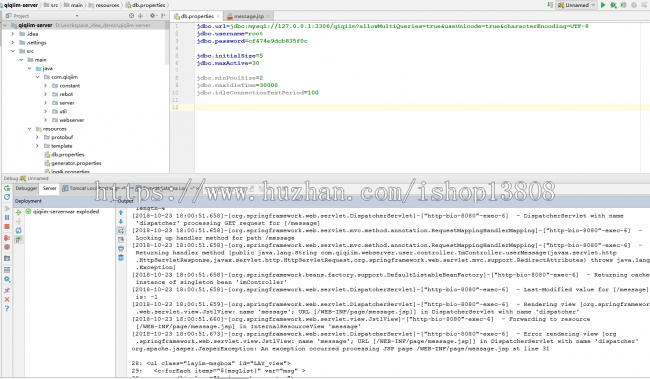Collapse all in Project panel header
Image resolution: width=650 pixels, height=379 pixels.
(x=141, y=16)
